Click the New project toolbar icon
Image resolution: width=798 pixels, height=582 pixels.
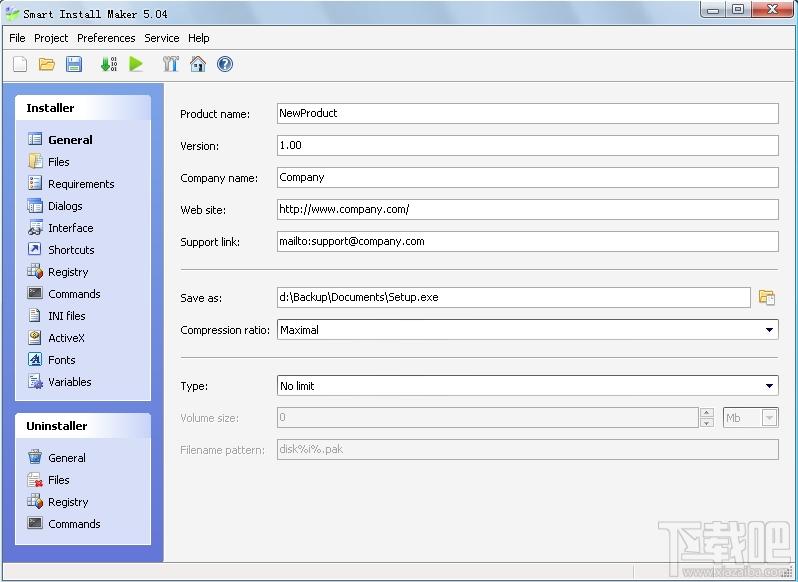pyautogui.click(x=20, y=64)
